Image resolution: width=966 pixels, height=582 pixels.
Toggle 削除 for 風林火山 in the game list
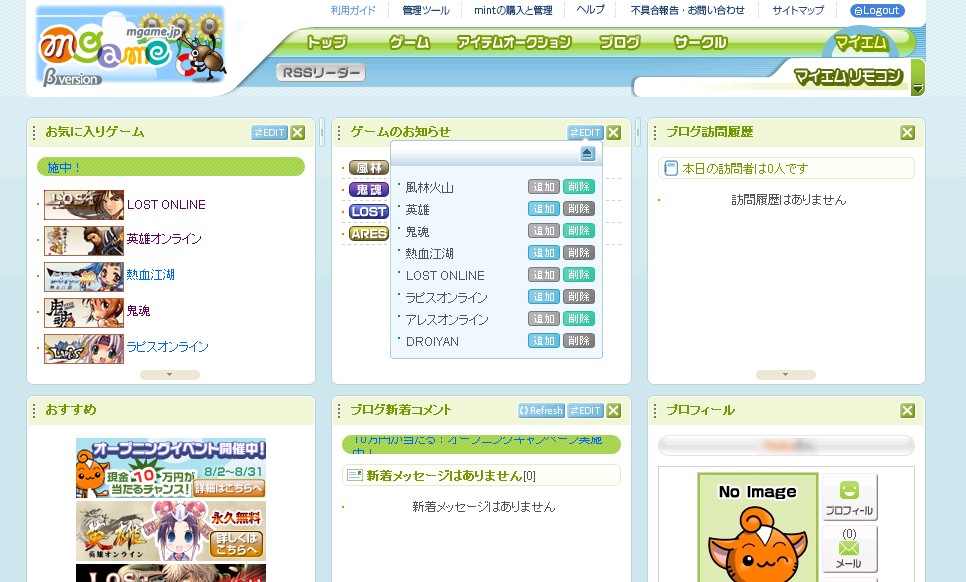coord(578,187)
